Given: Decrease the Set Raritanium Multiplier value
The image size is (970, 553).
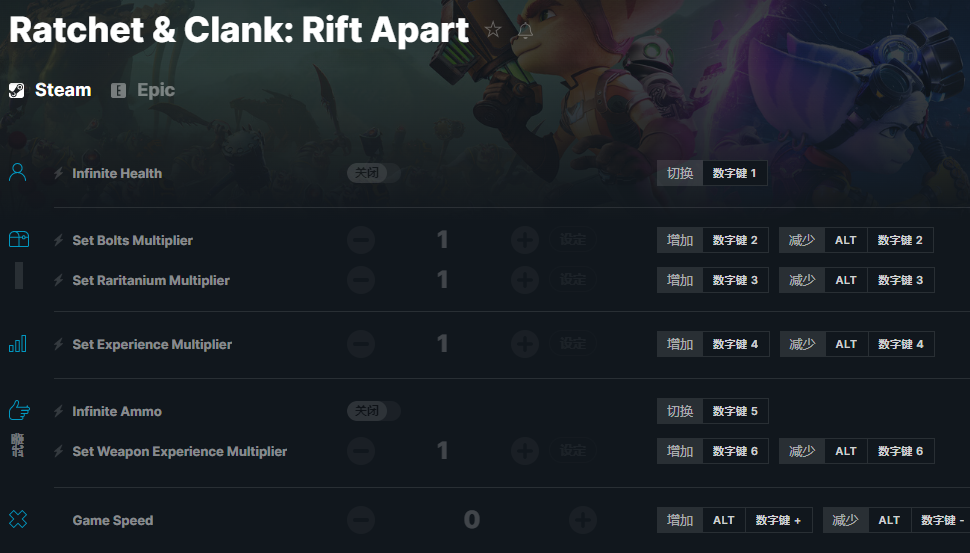Looking at the screenshot, I should point(361,280).
